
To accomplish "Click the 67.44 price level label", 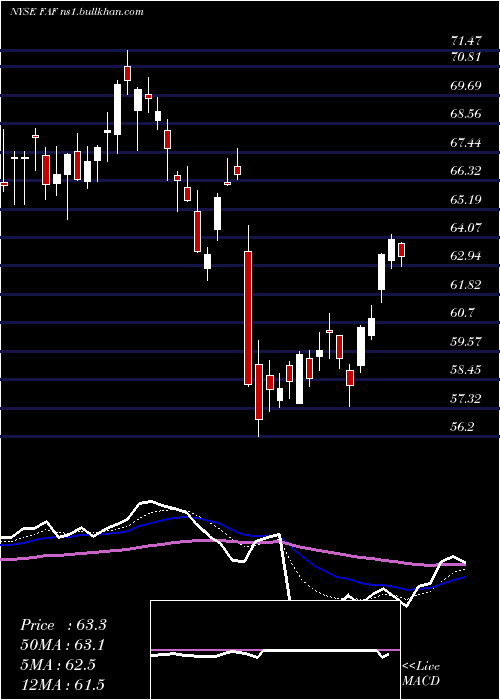I will point(467,143).
